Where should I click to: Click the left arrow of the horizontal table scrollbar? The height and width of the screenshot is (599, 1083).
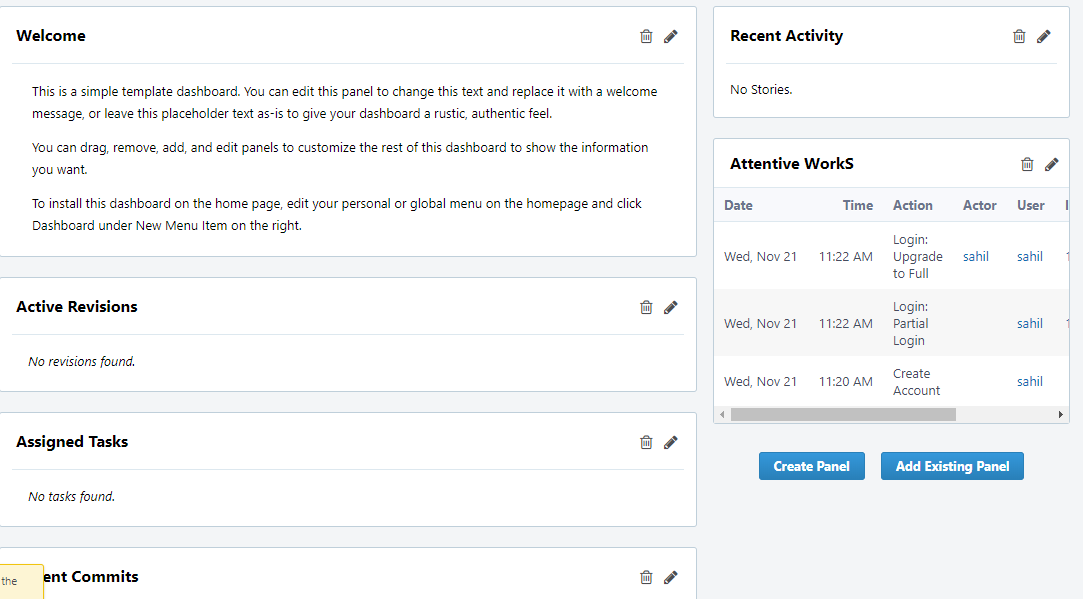tap(722, 415)
